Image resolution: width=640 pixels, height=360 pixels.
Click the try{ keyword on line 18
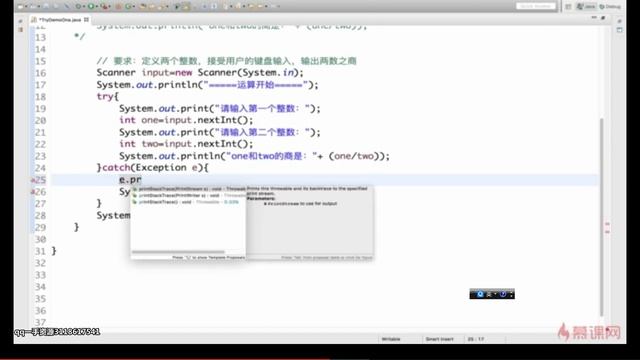pos(107,97)
